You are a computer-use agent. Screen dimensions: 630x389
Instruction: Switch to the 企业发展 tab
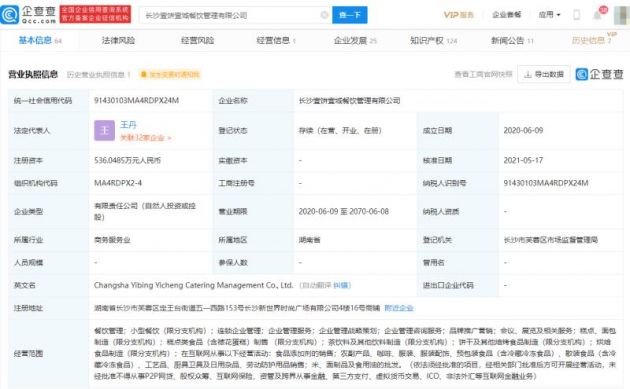coord(355,40)
